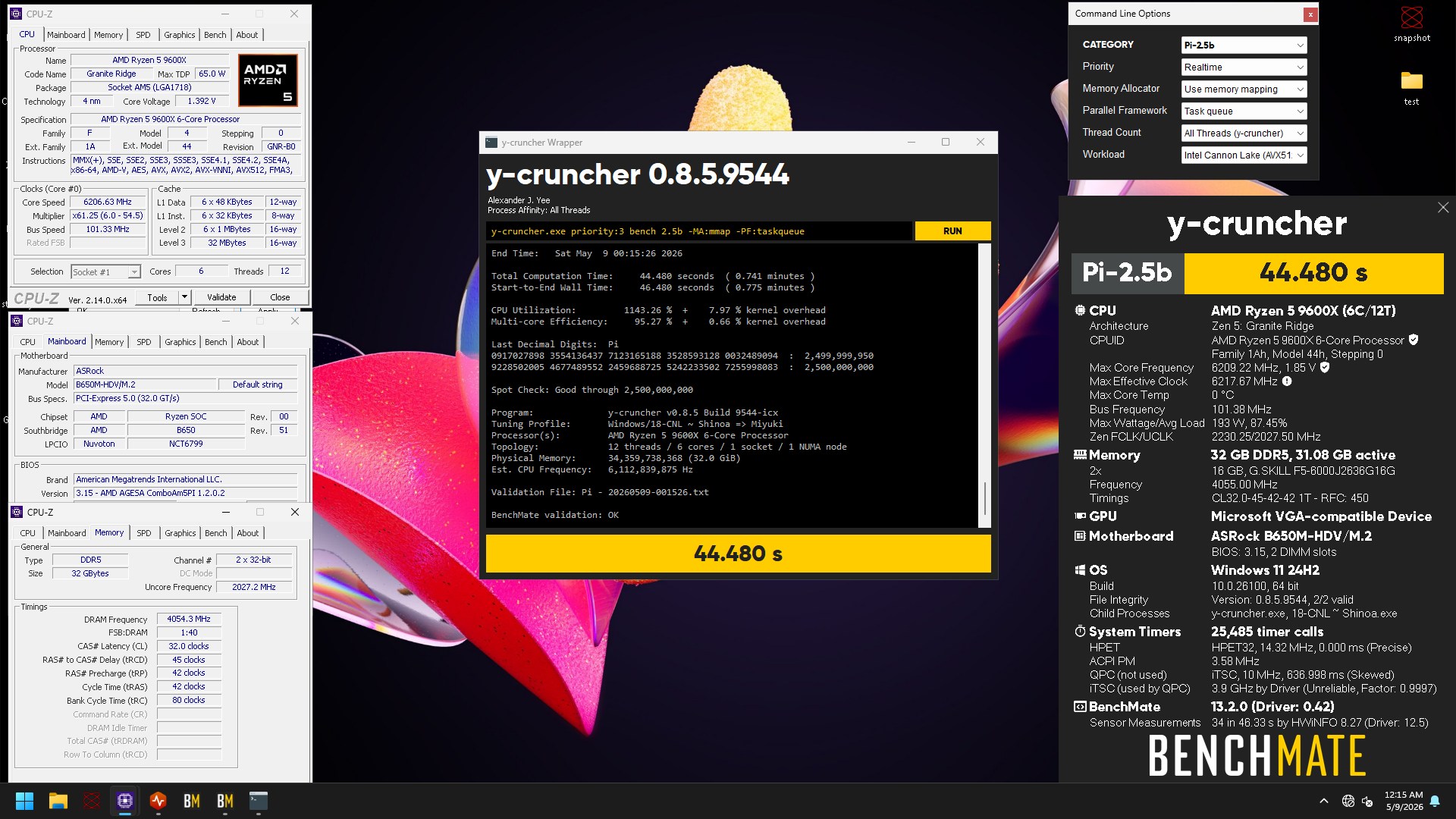The height and width of the screenshot is (819, 1456).
Task: Click the DRAM Frequency value 4054.3 MHz
Action: (x=189, y=620)
